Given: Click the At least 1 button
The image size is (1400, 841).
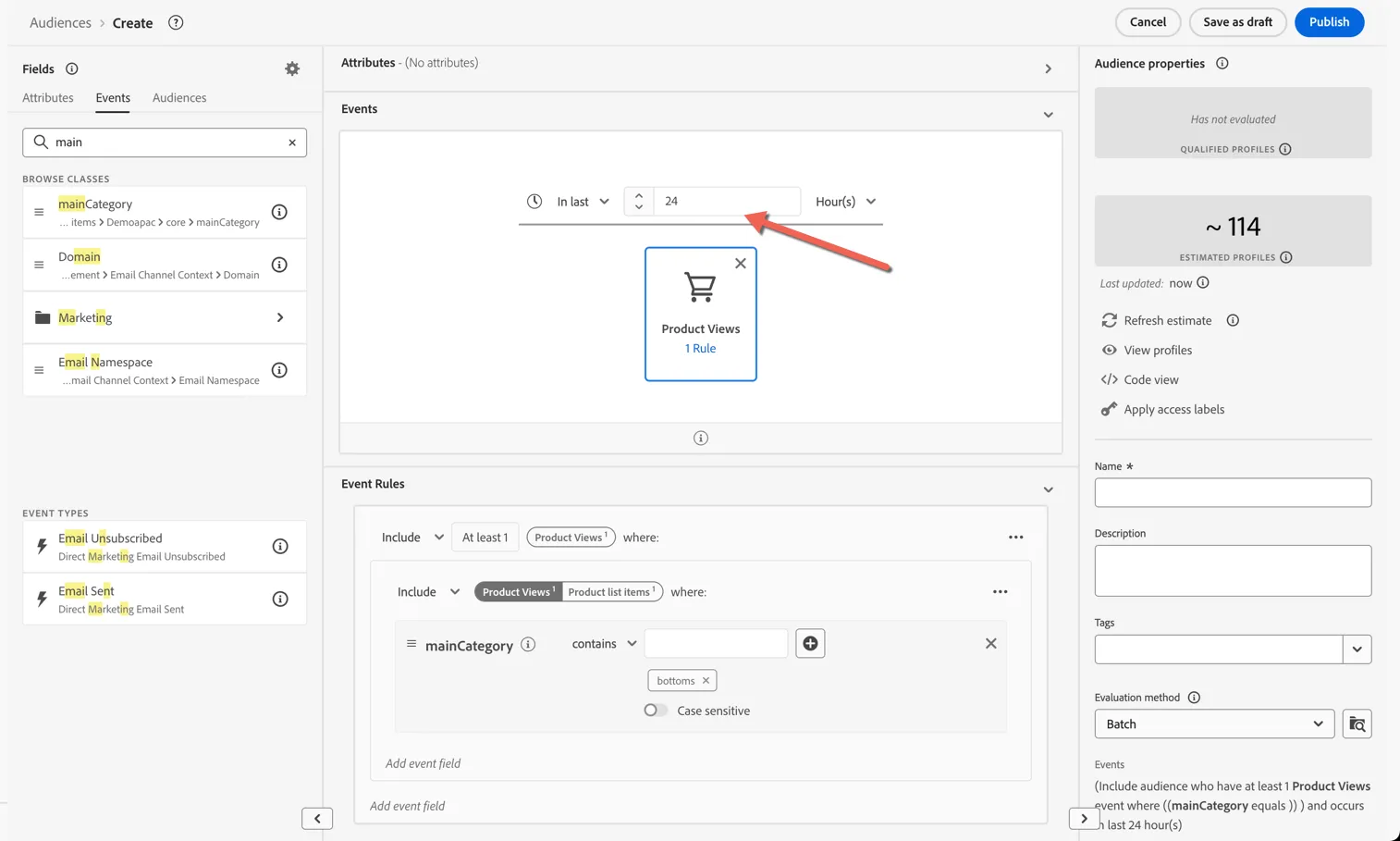Looking at the screenshot, I should [485, 538].
